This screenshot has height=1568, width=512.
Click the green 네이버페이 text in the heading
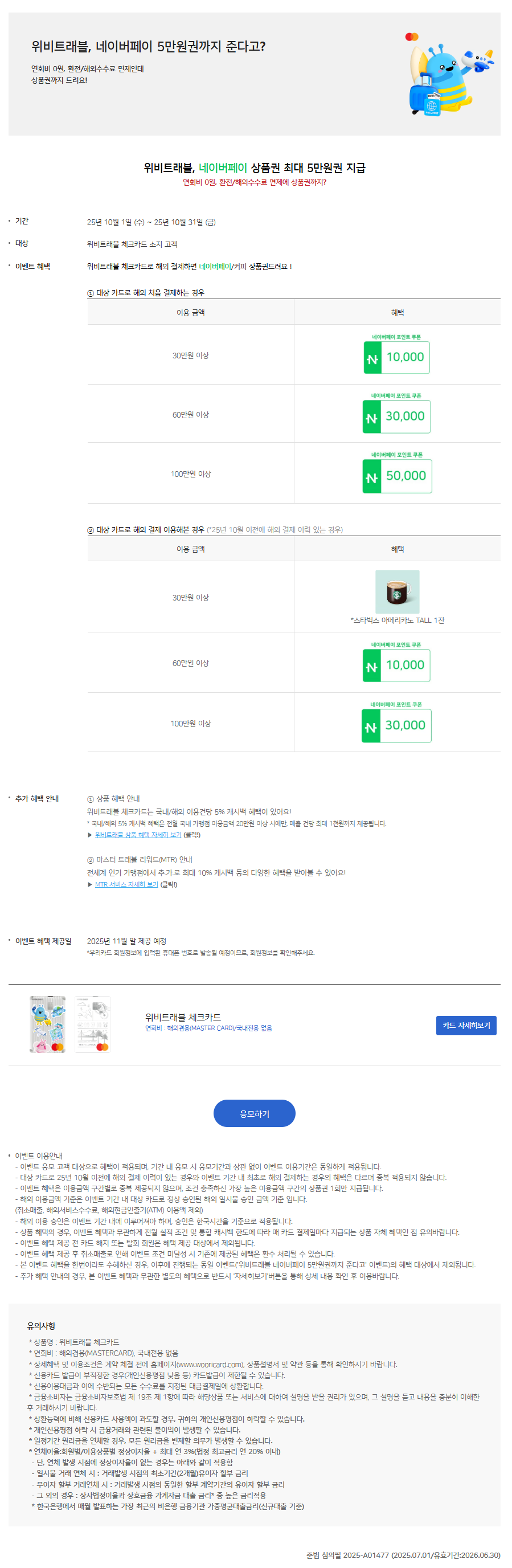pos(223,168)
